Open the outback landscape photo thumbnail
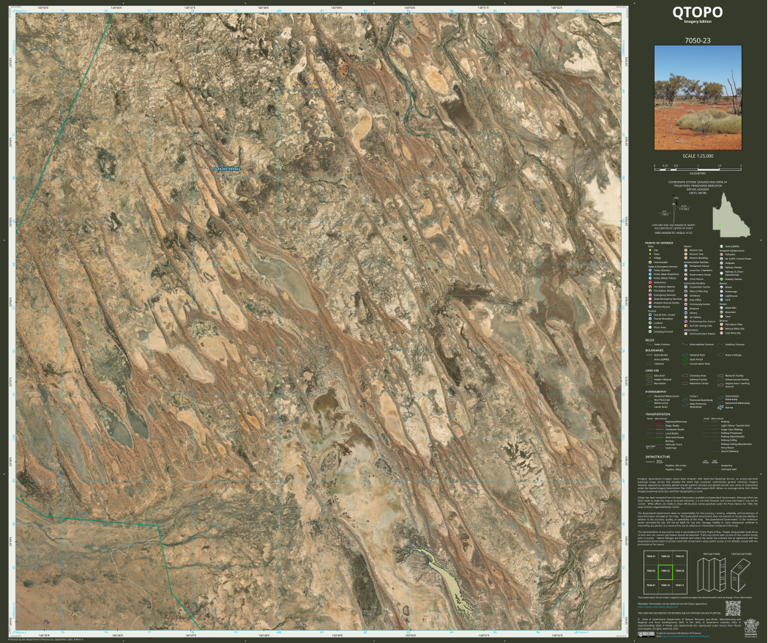 698,98
